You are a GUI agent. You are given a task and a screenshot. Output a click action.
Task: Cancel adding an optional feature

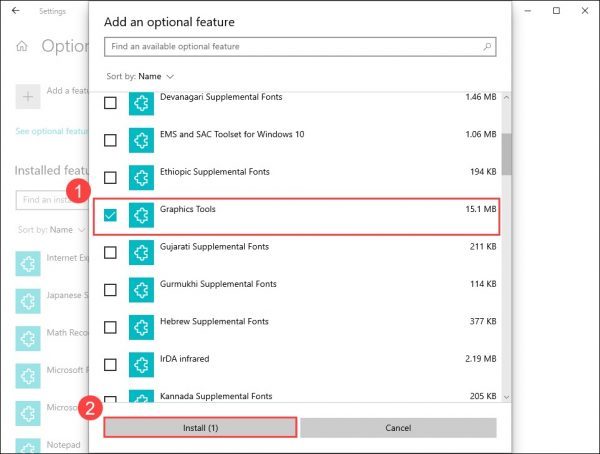(x=398, y=428)
